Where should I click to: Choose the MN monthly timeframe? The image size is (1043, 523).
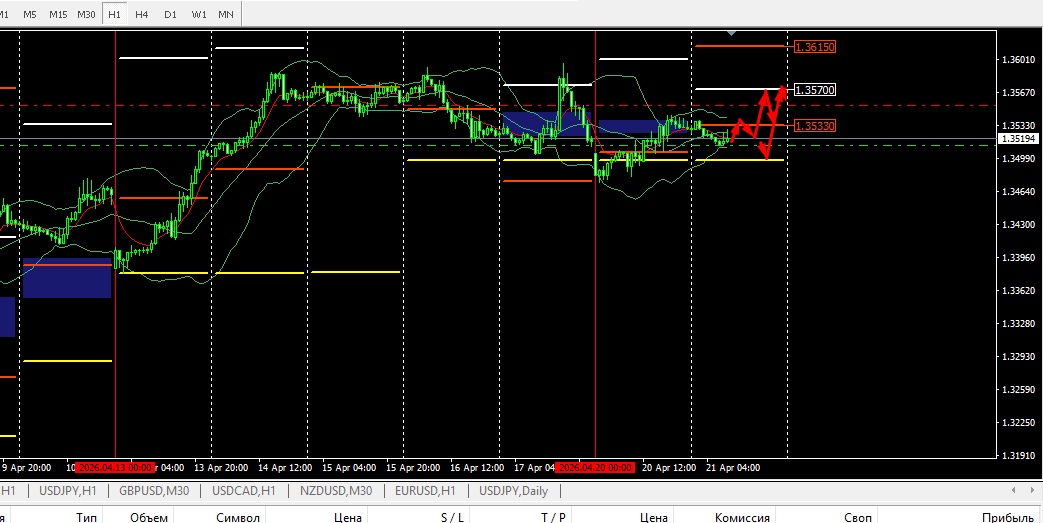click(x=227, y=14)
